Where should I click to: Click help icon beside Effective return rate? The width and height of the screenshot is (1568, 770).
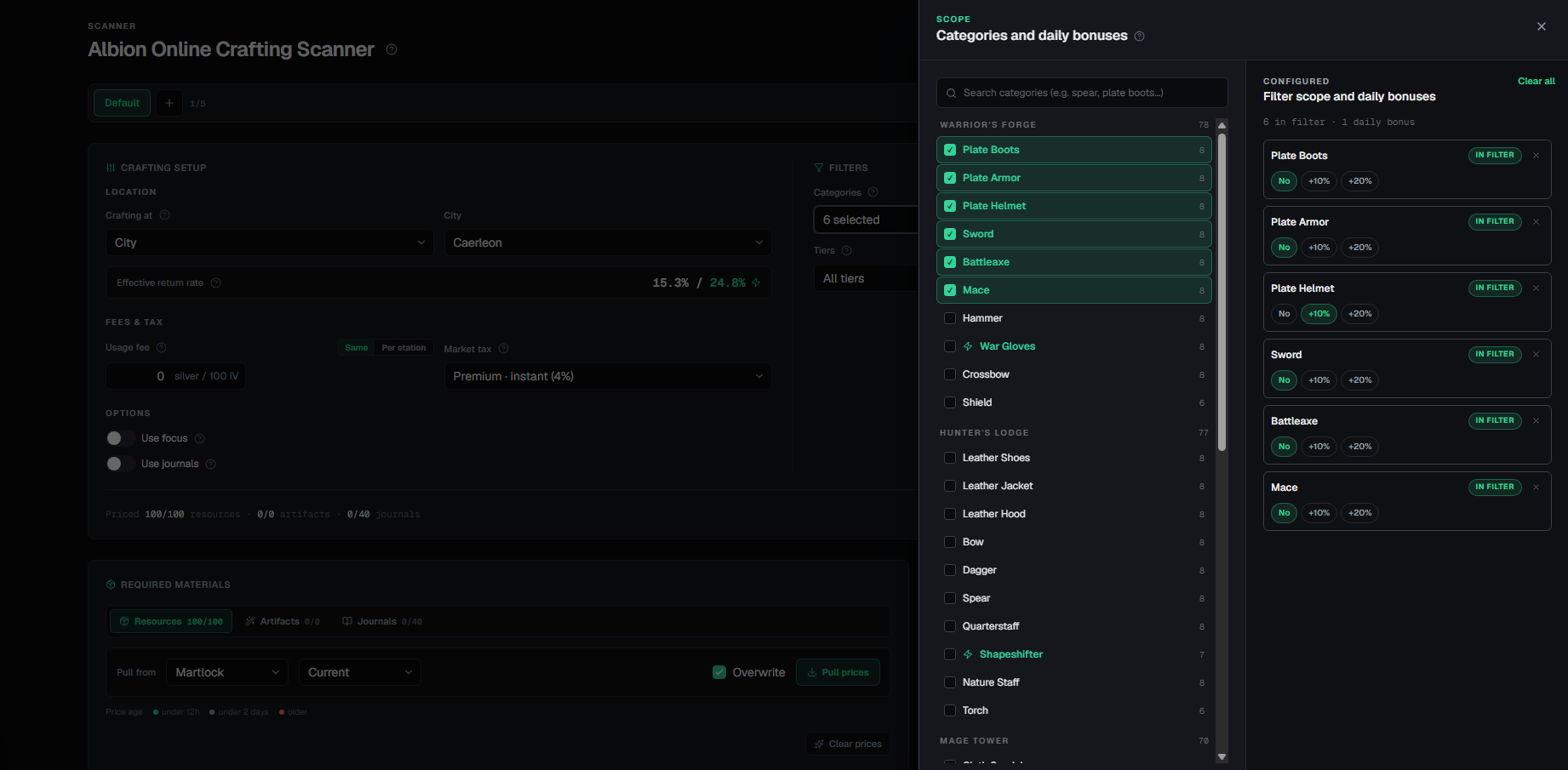(216, 282)
